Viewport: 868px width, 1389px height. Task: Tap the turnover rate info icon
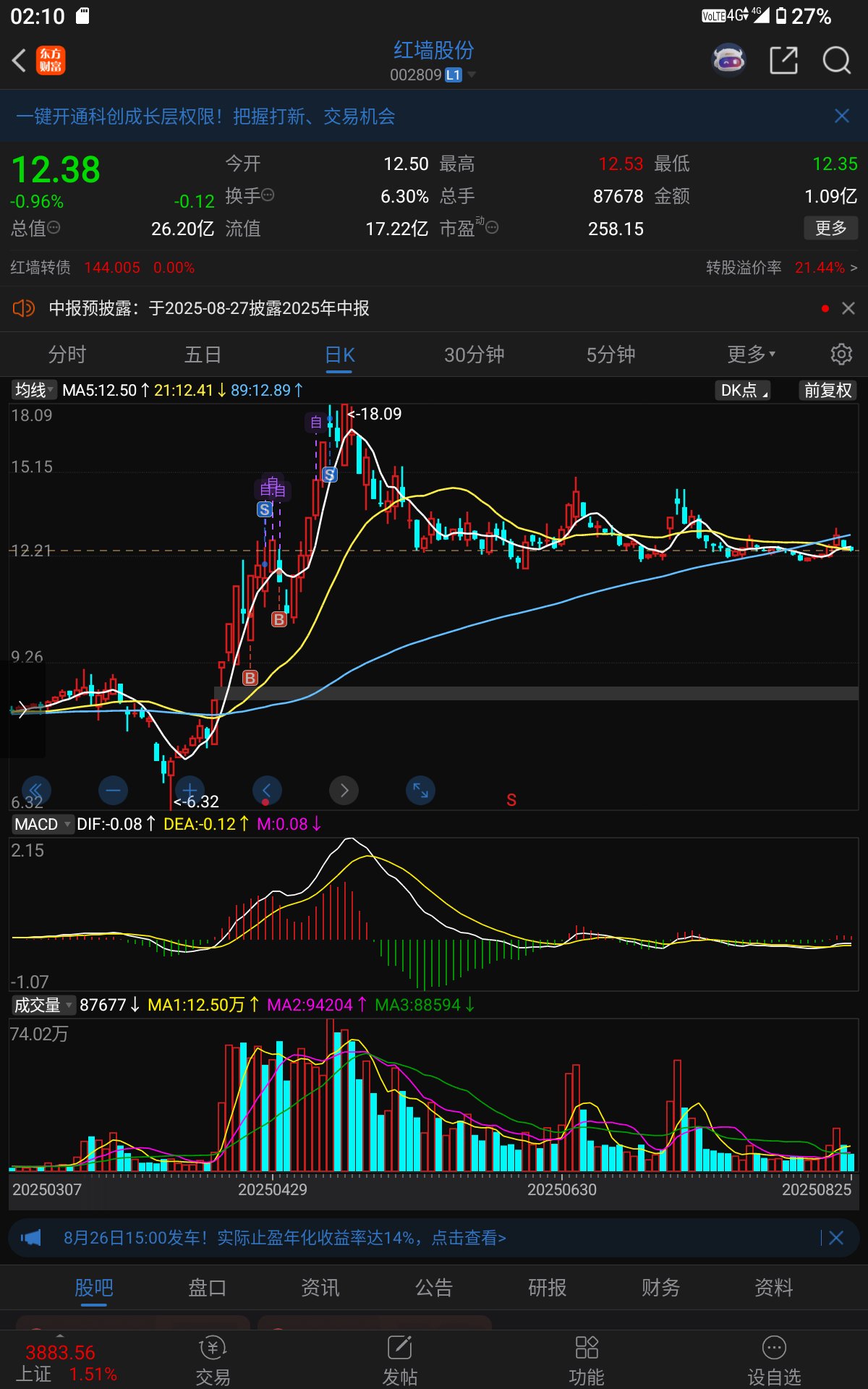point(268,195)
